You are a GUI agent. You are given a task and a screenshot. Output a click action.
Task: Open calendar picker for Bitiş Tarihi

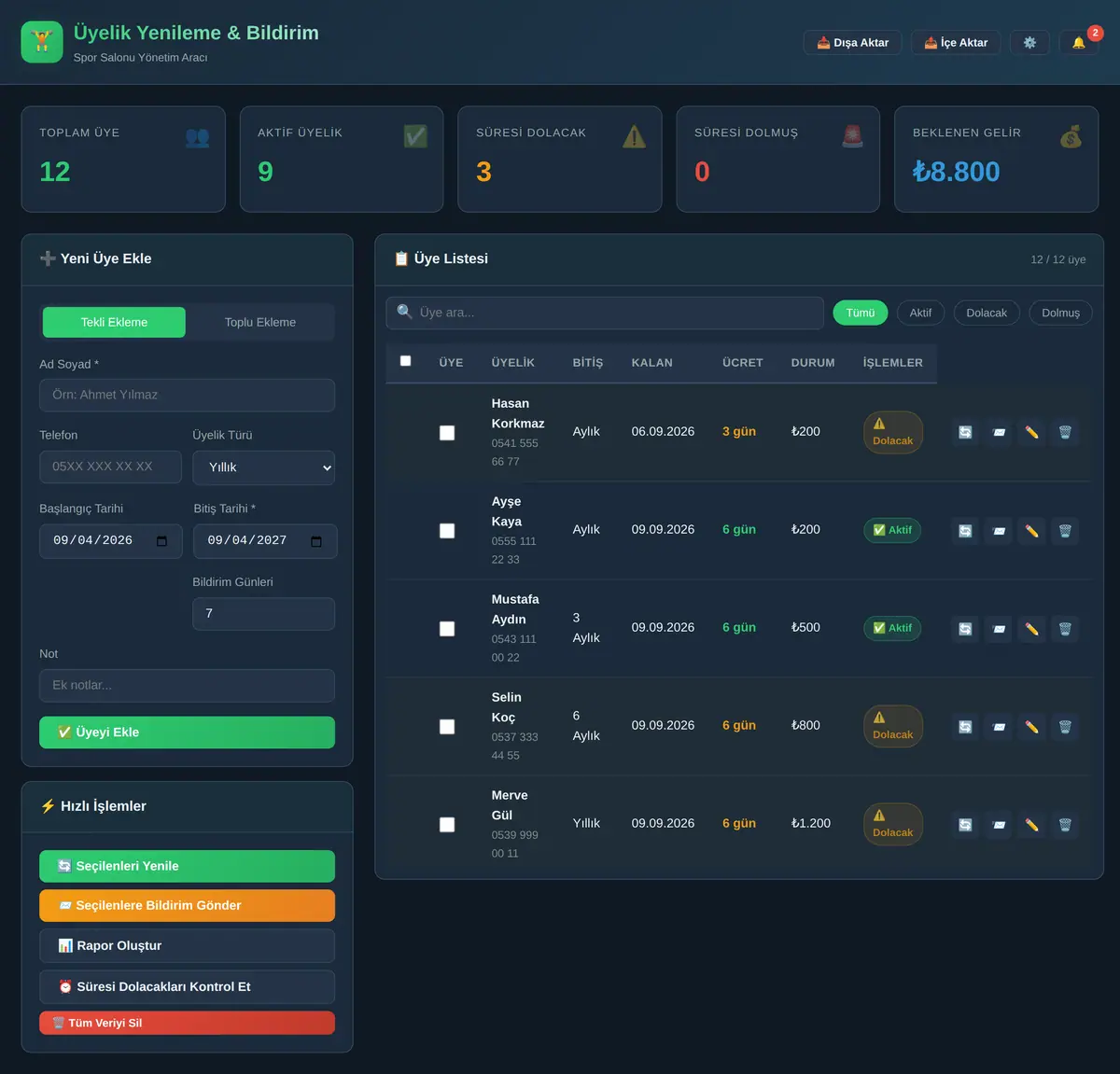pyautogui.click(x=316, y=541)
